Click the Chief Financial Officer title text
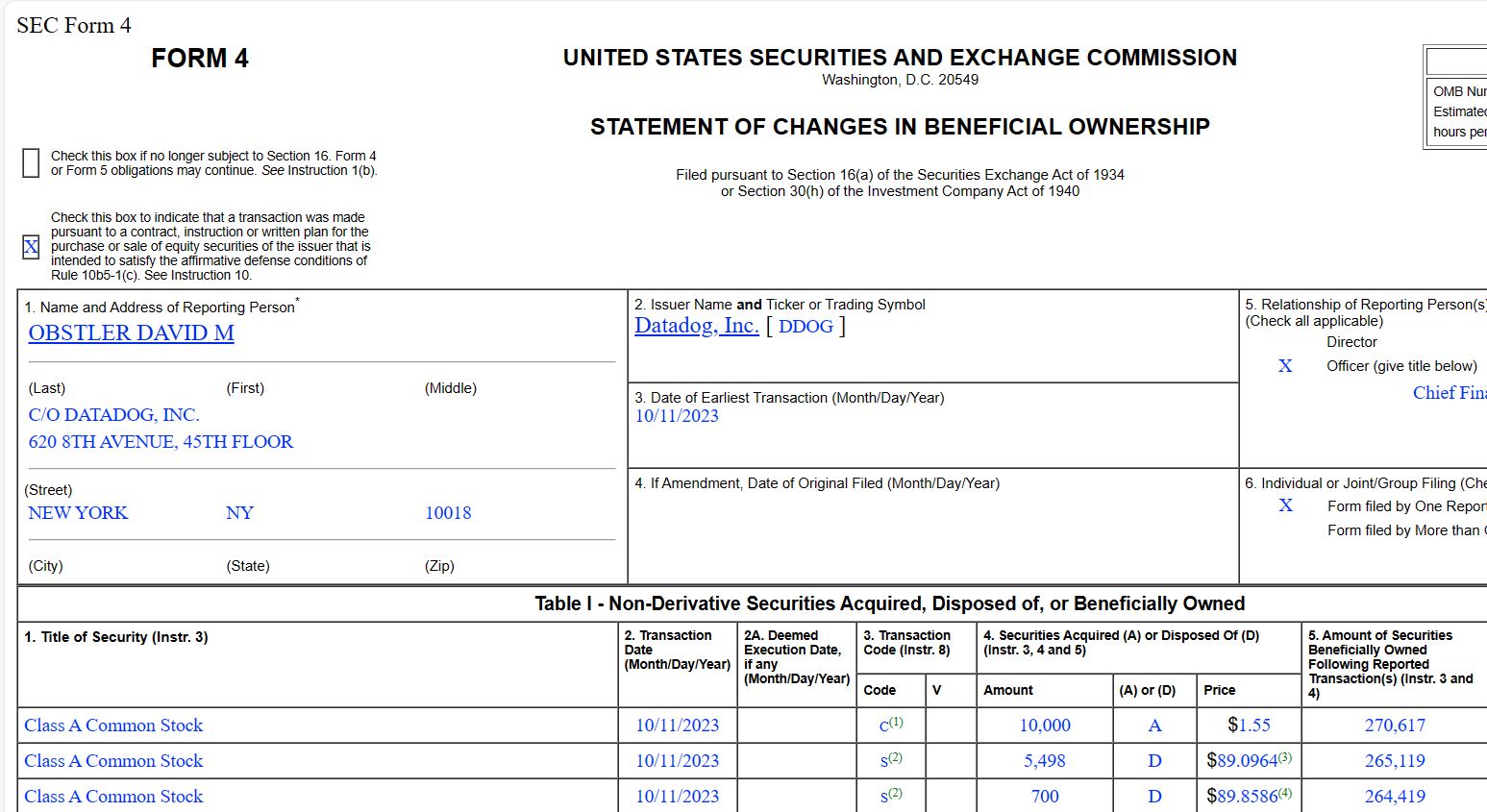This screenshot has height=812, width=1487. coord(1450,393)
